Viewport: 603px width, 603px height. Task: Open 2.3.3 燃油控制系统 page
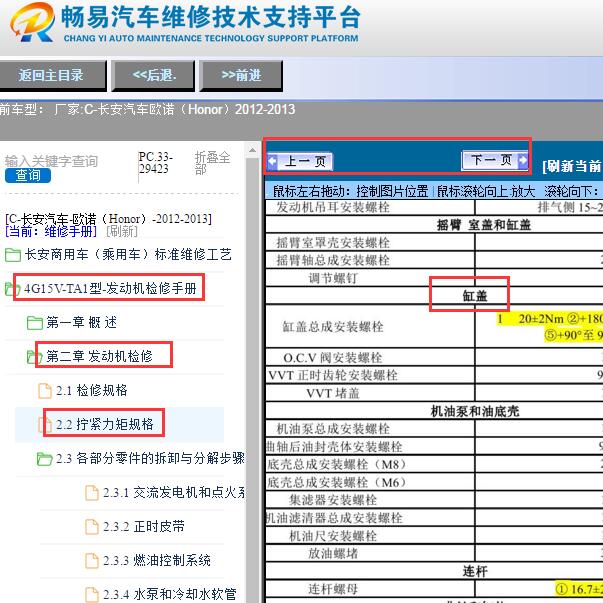pos(157,560)
